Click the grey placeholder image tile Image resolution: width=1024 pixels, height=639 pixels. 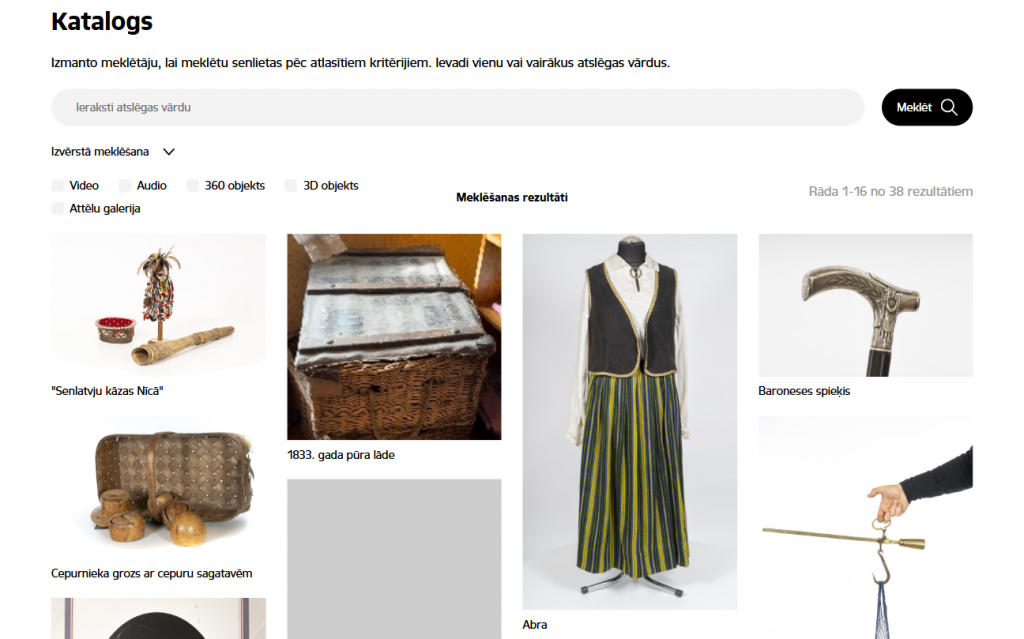(x=394, y=558)
